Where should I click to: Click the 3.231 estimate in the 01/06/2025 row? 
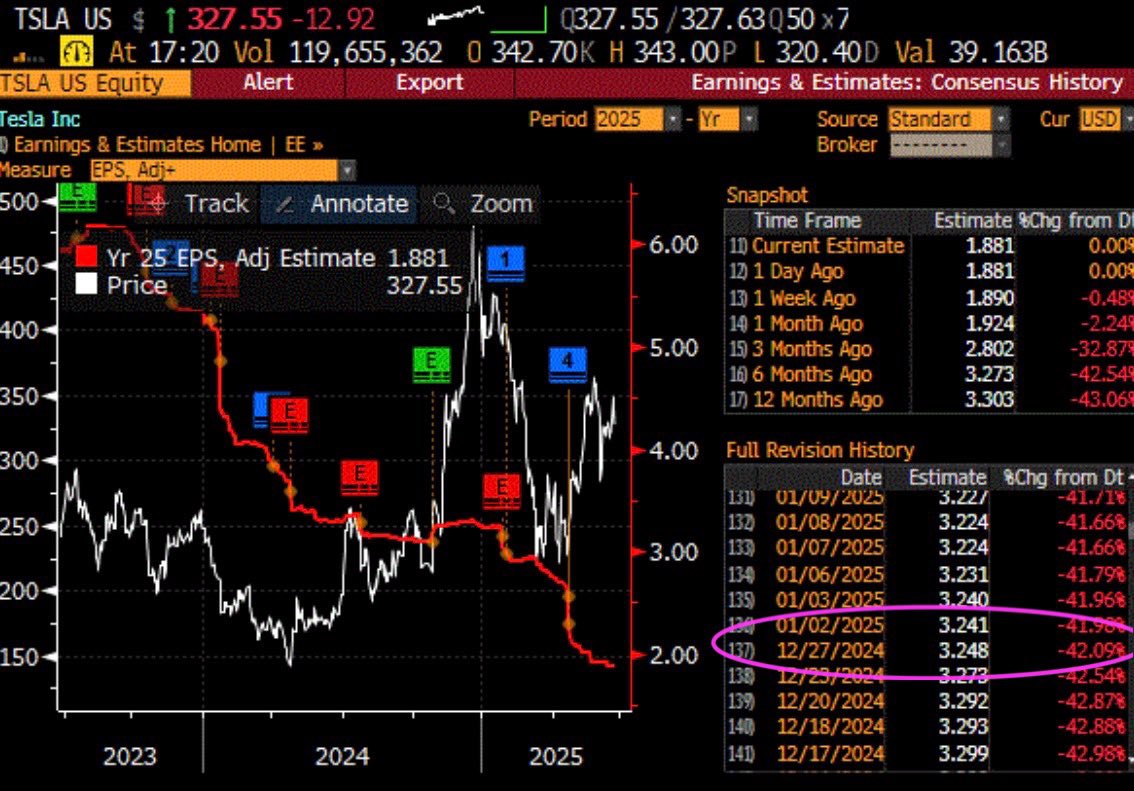[x=963, y=574]
